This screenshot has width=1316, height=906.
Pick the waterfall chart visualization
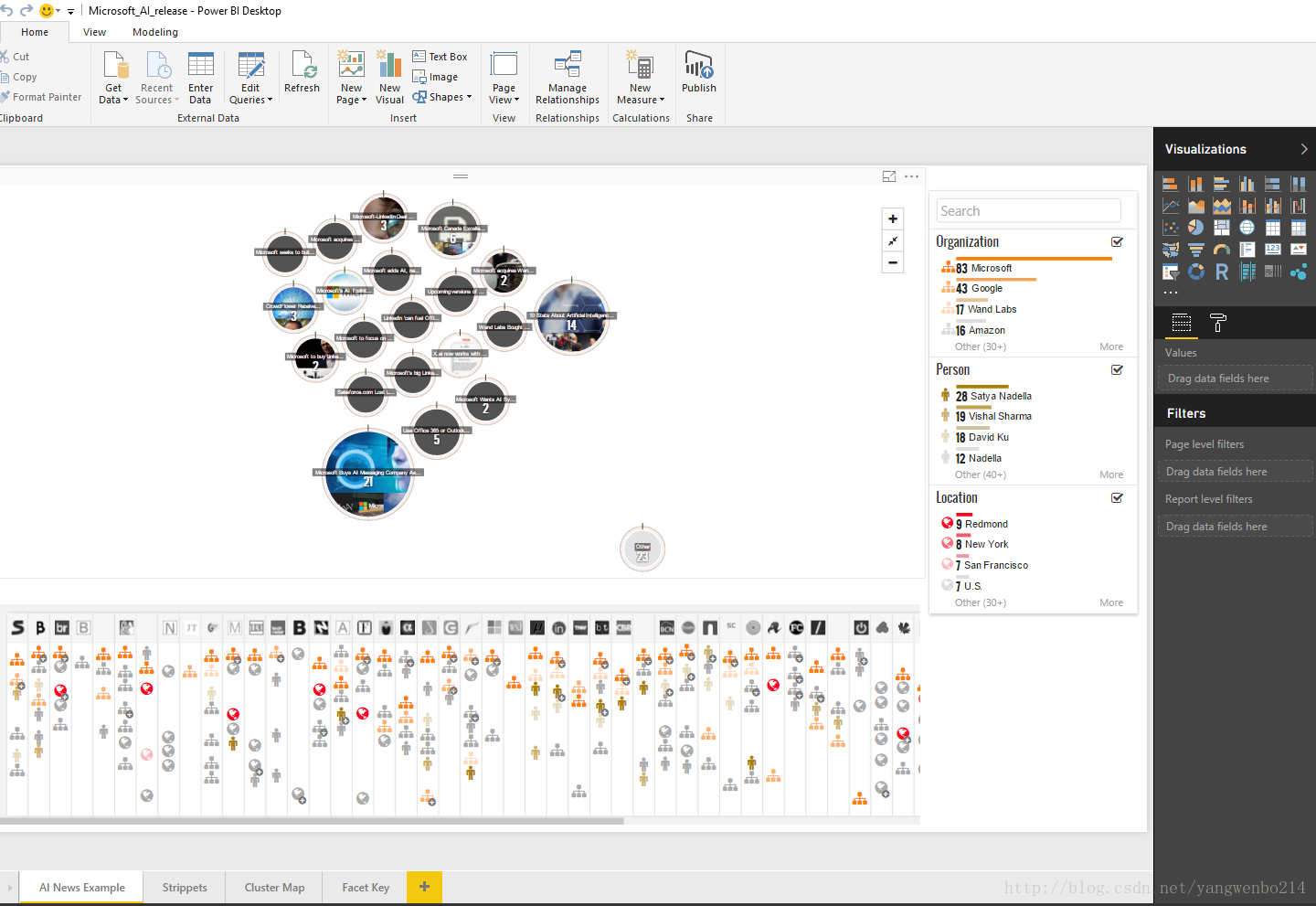pyautogui.click(x=1298, y=206)
